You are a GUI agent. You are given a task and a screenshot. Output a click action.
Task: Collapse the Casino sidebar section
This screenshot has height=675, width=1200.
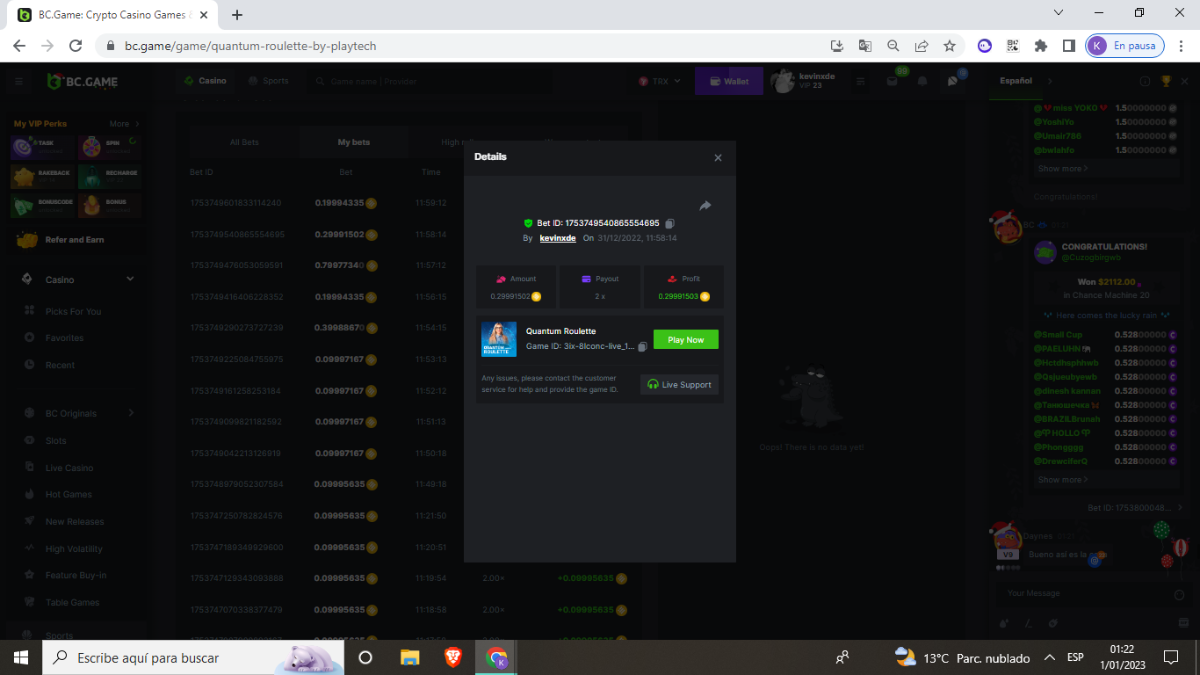pos(130,280)
